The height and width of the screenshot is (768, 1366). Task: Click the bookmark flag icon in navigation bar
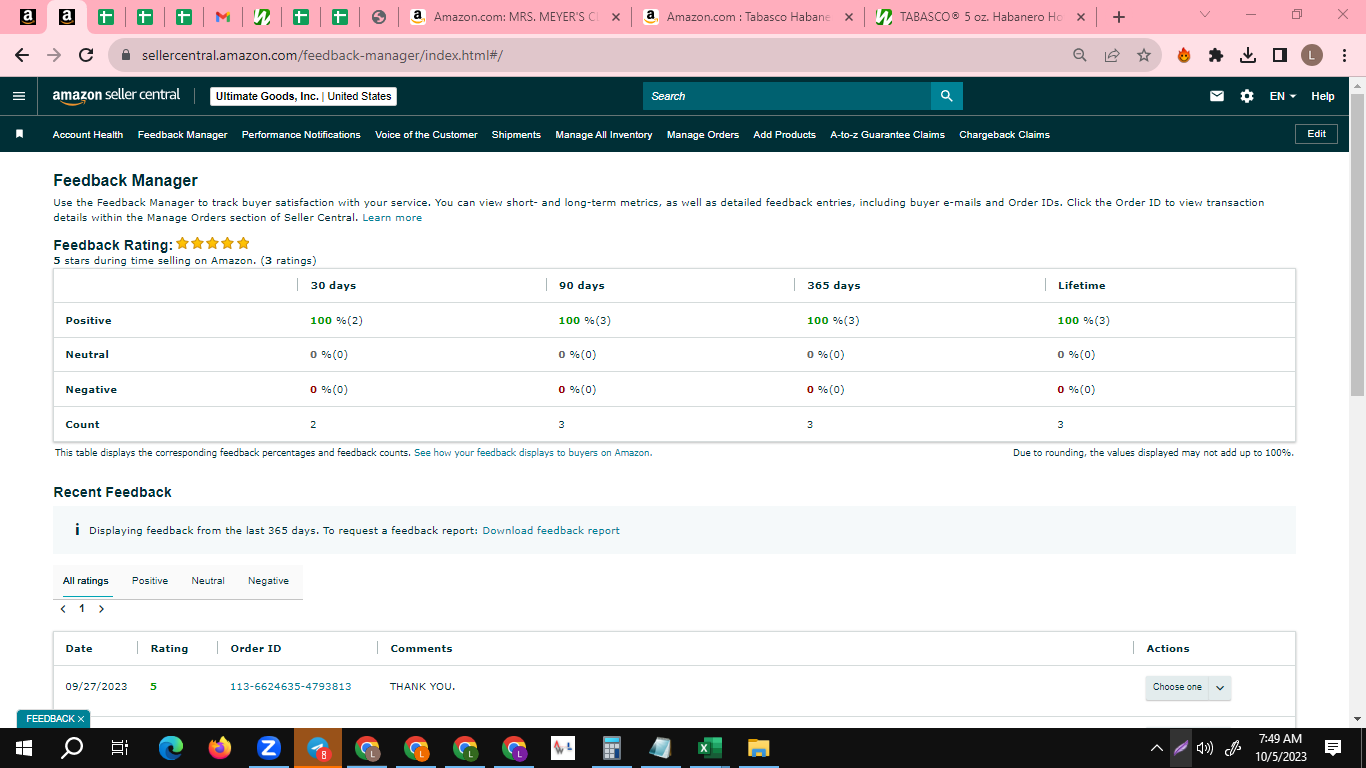point(19,134)
